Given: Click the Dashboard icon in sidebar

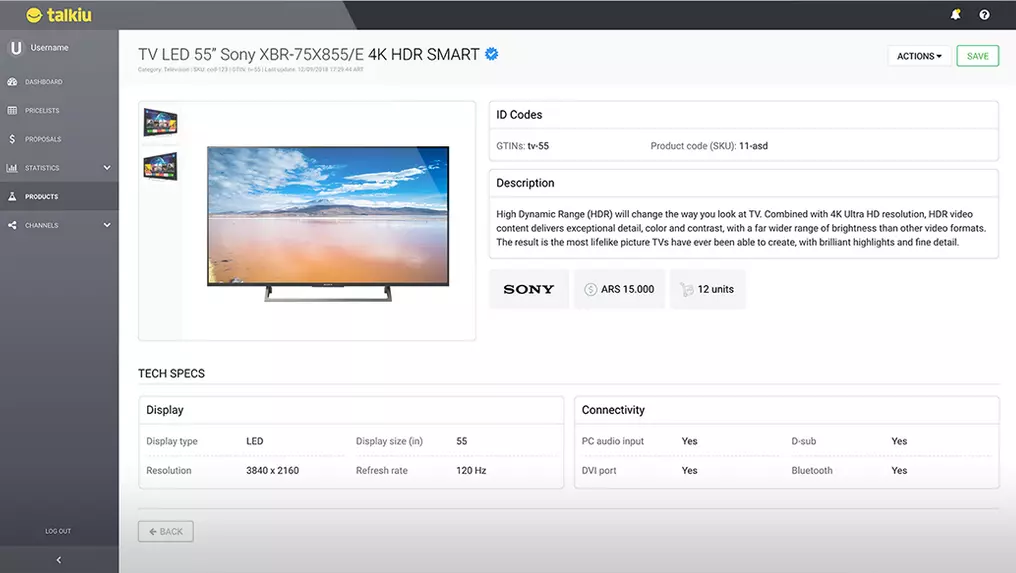Looking at the screenshot, I should point(12,82).
